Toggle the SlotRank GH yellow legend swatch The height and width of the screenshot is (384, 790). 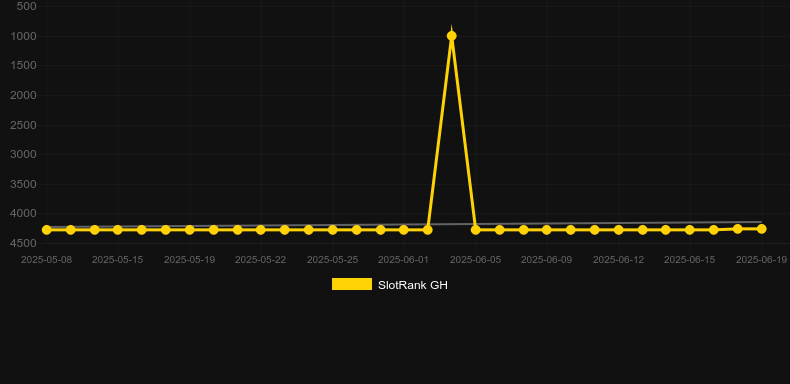pos(352,284)
